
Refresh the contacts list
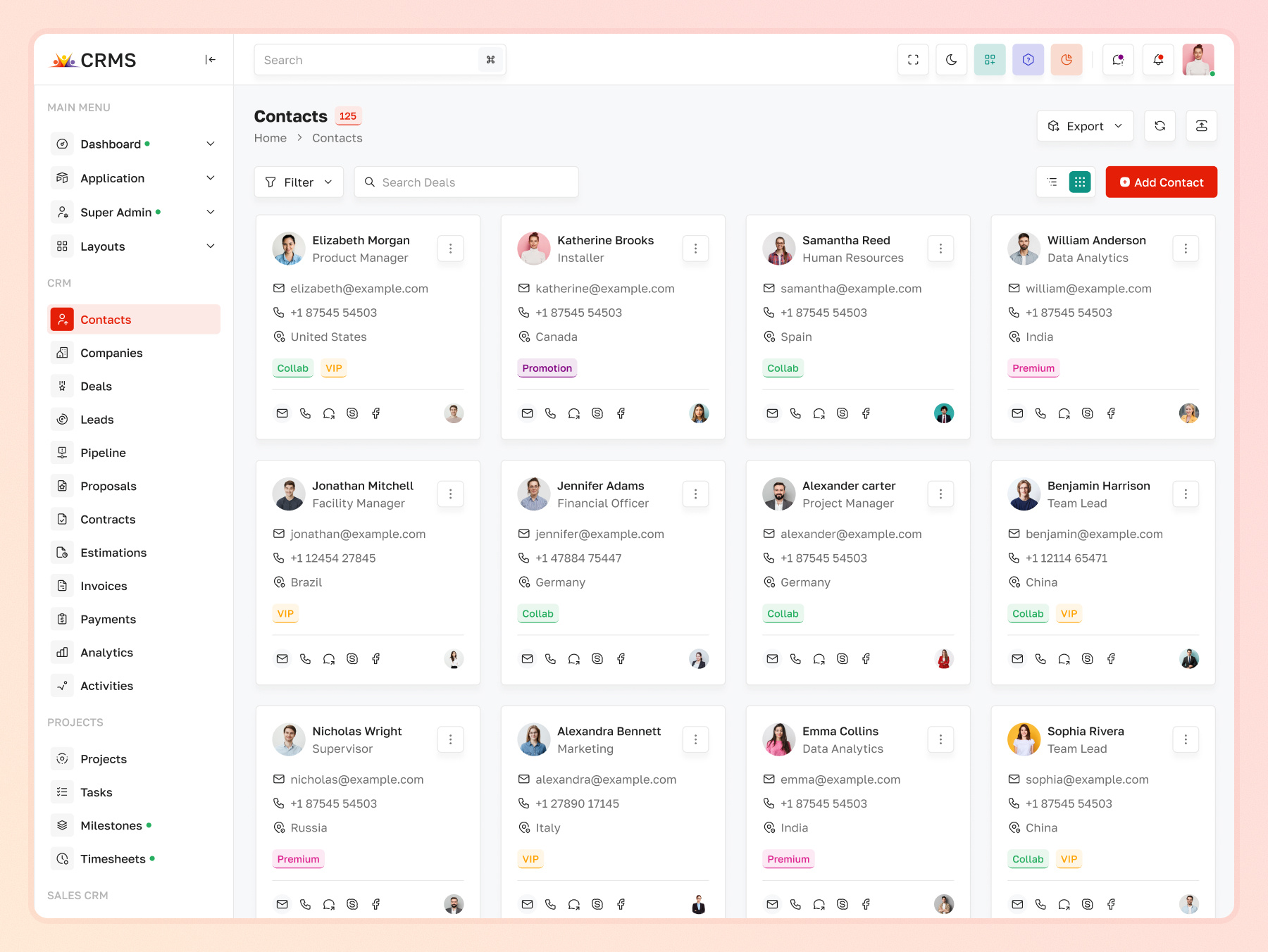point(1160,125)
